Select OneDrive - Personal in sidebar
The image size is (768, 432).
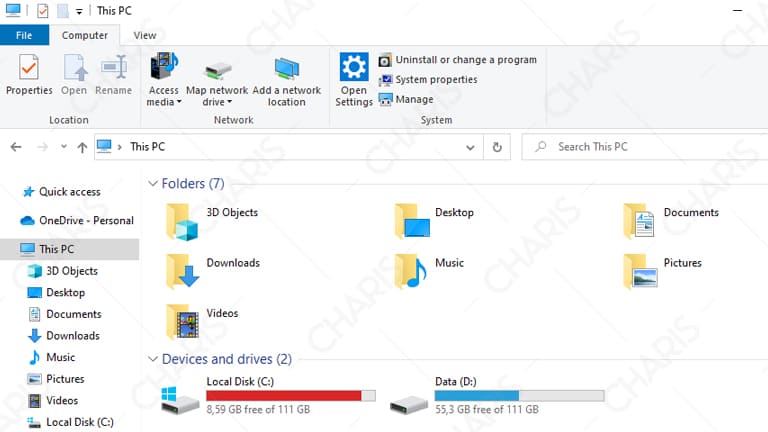77,220
